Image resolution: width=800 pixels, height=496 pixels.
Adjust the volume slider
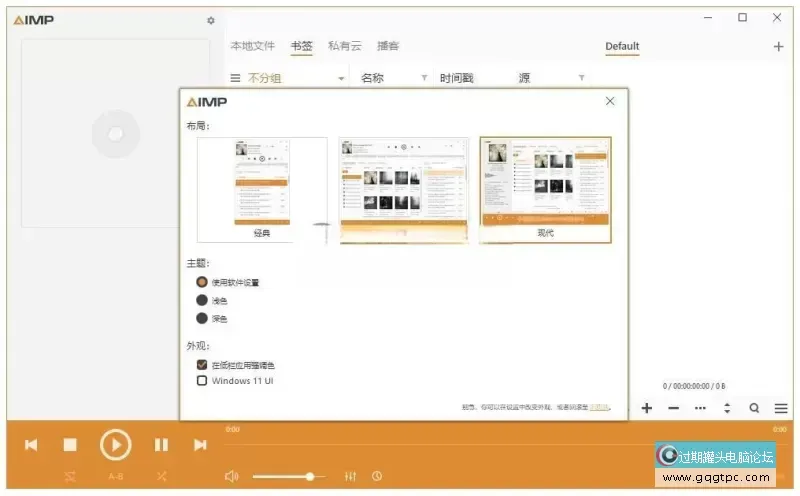(x=310, y=477)
